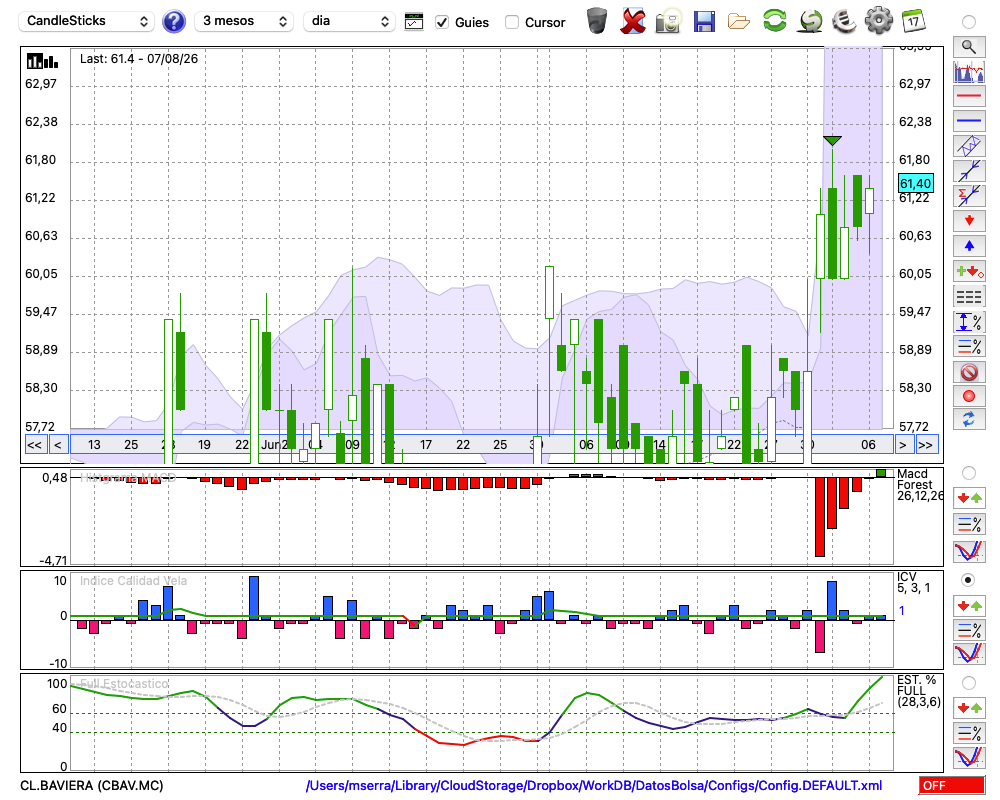Viewport: 1000px width, 800px height.
Task: Click the magnifying glass zoom tool
Action: tap(969, 47)
